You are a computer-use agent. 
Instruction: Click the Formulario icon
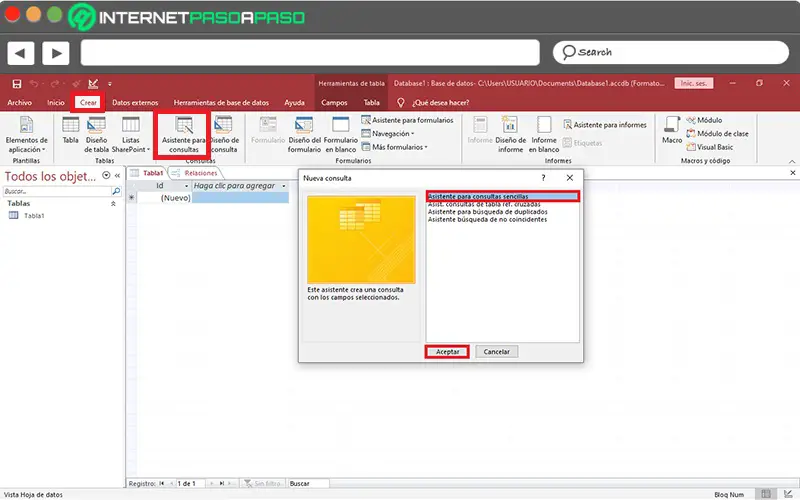pyautogui.click(x=268, y=131)
